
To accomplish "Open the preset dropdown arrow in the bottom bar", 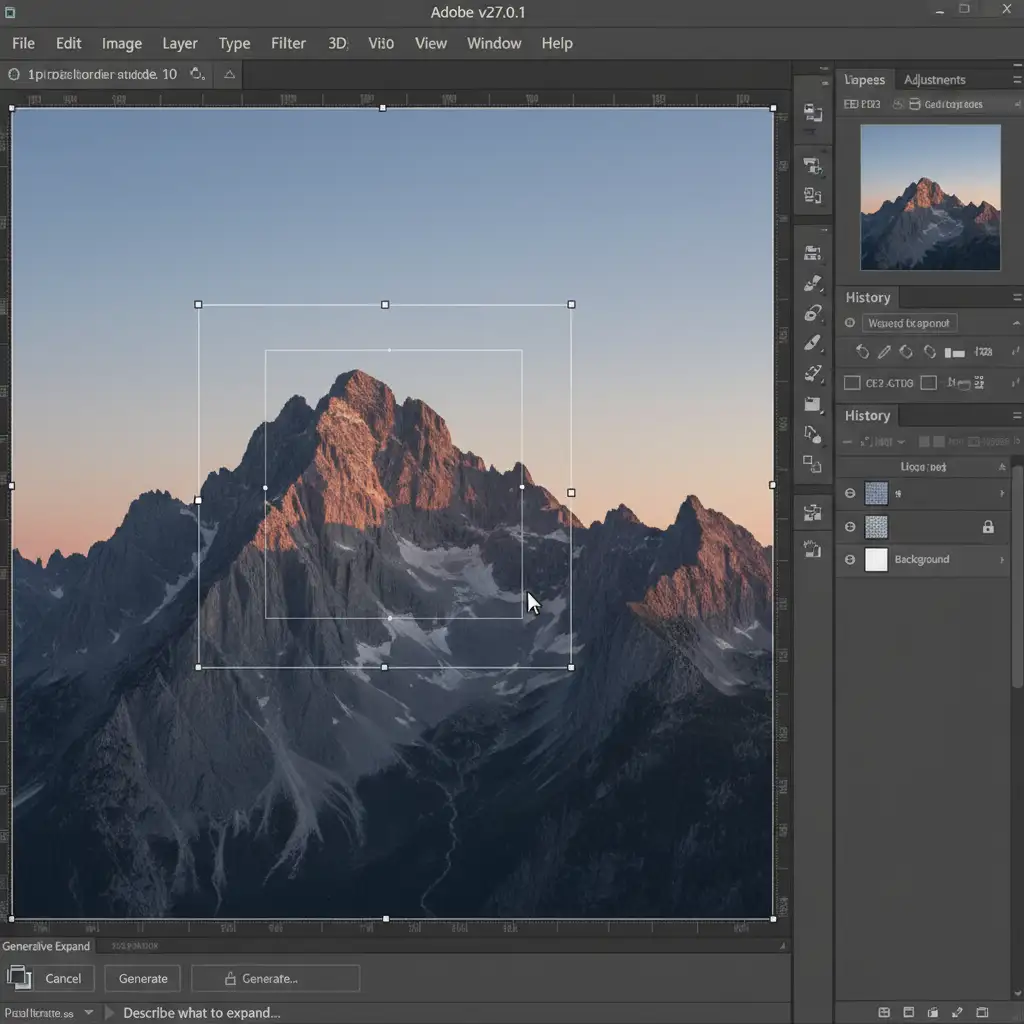I will point(88,1012).
